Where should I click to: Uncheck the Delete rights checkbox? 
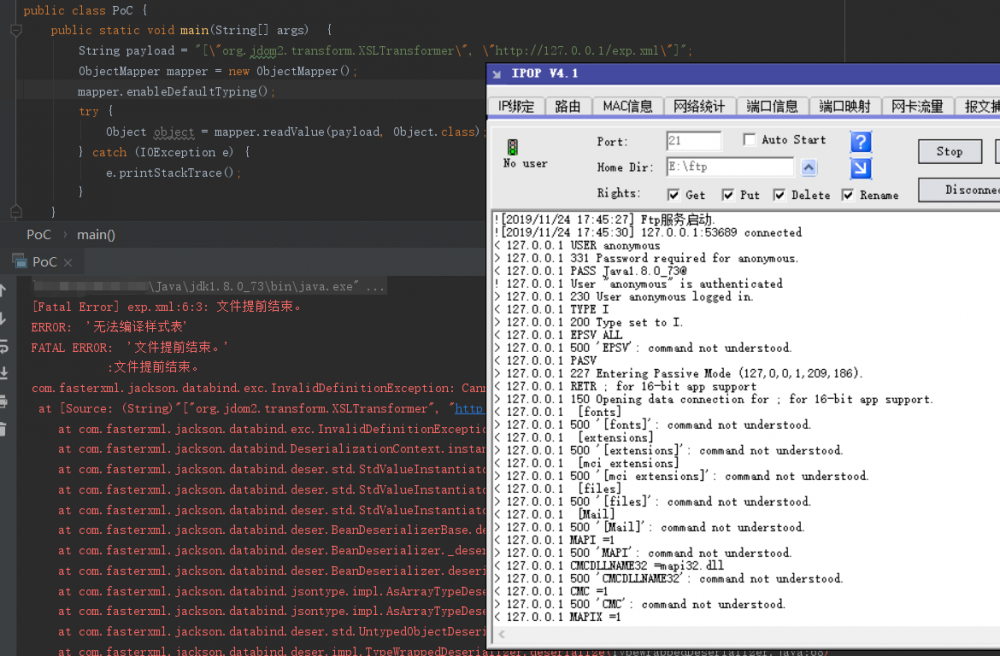point(779,195)
